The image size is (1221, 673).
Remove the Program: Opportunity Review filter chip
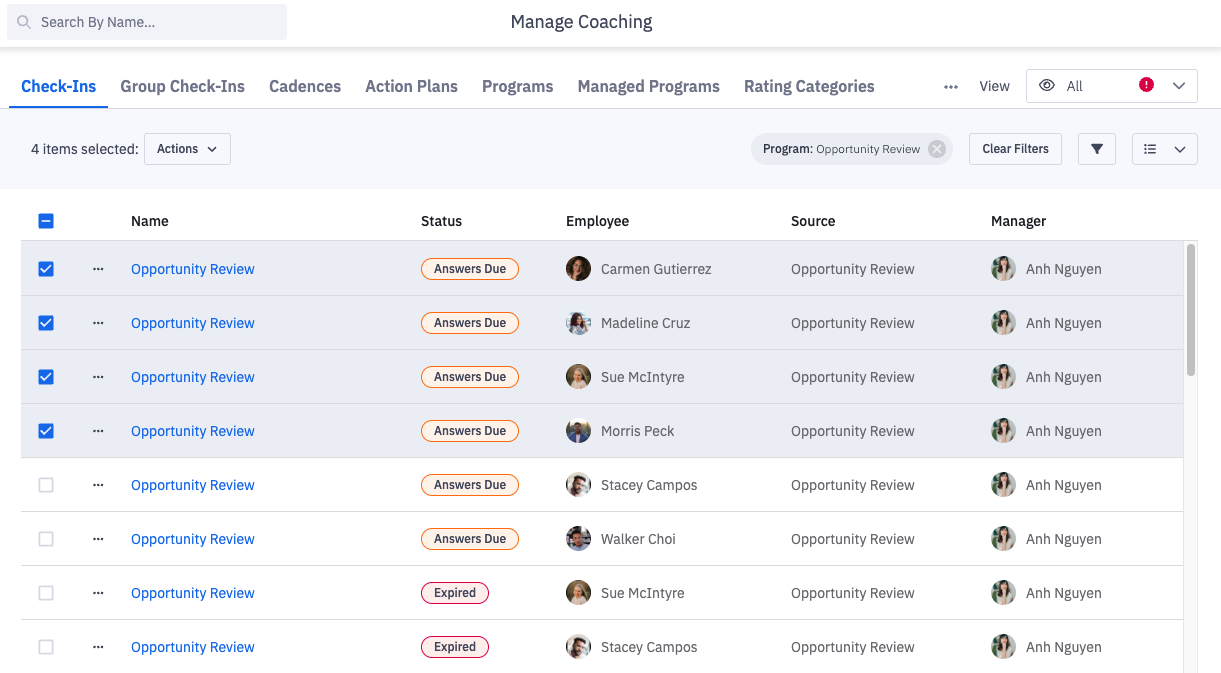click(x=936, y=149)
